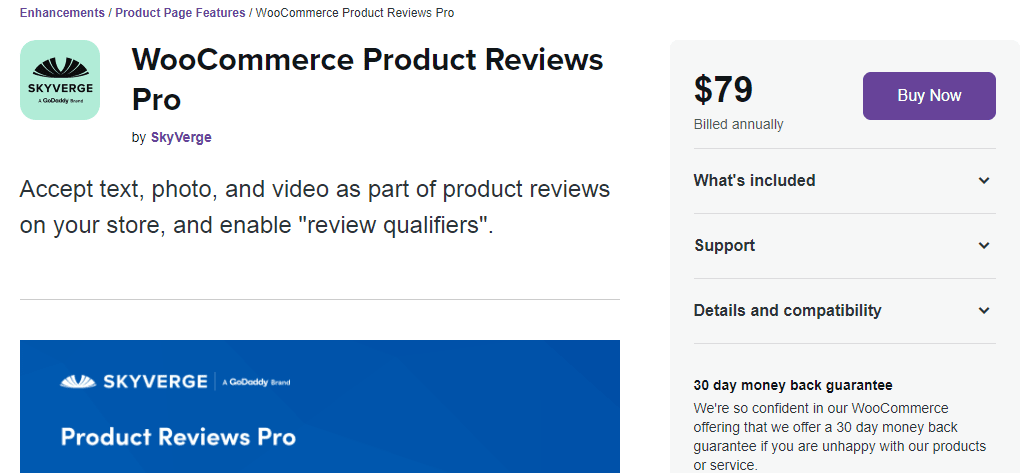1029x473 pixels.
Task: Click the SkyVerge wings logo in blue banner
Action: [78, 381]
